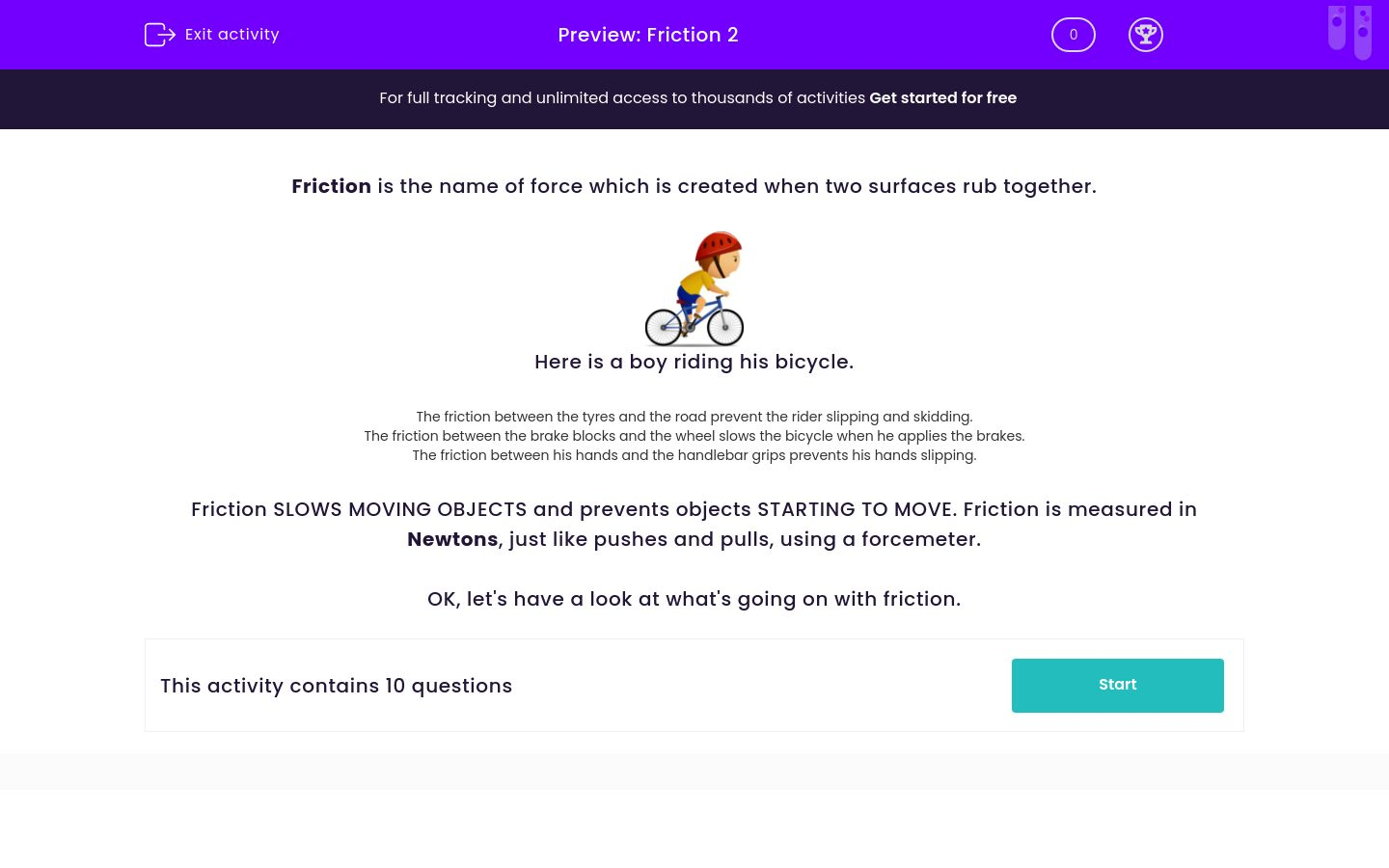Click the exit door icon in the header
Viewport: 1389px width, 868px height.
click(160, 35)
